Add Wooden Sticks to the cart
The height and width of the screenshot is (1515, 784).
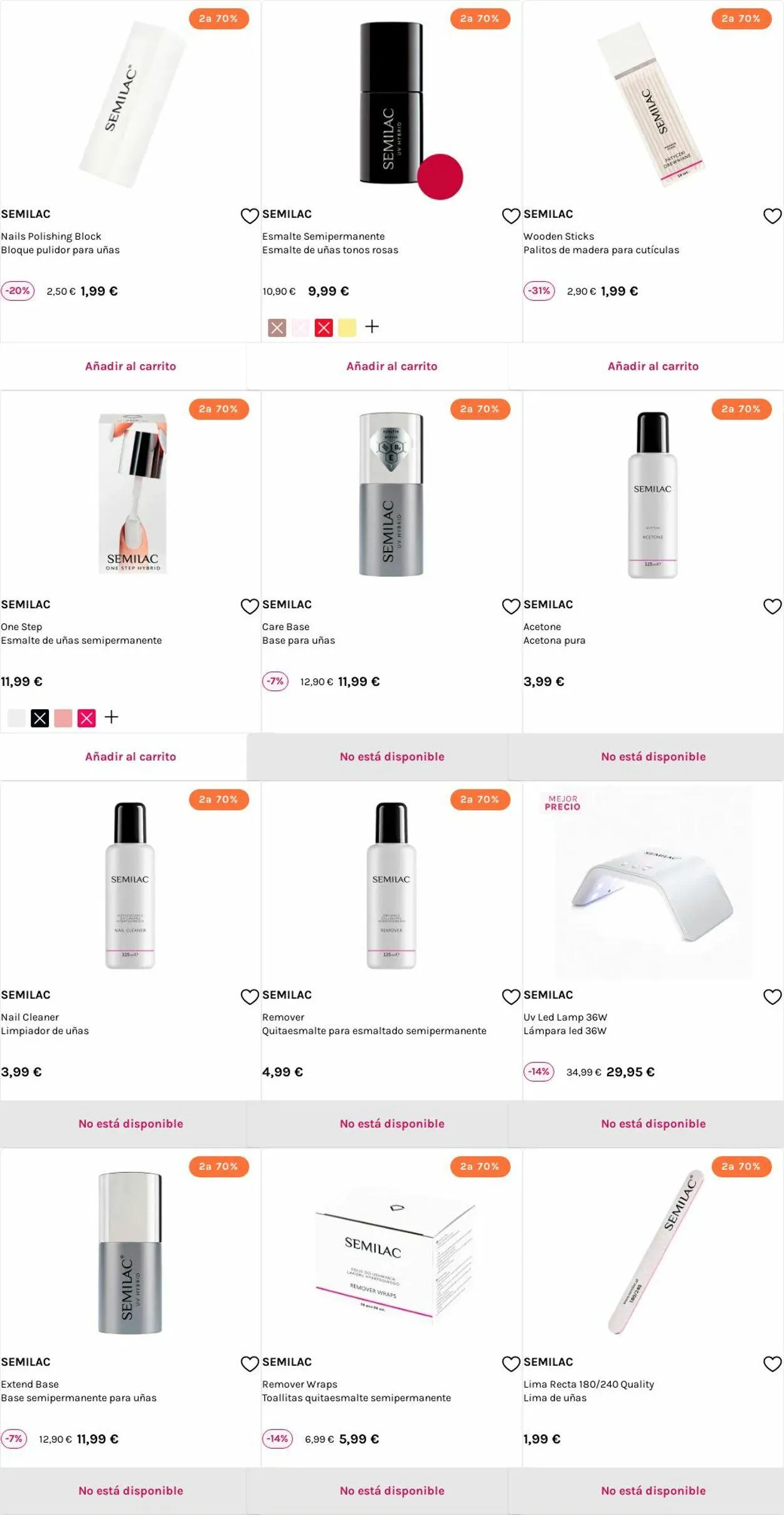[x=653, y=366]
